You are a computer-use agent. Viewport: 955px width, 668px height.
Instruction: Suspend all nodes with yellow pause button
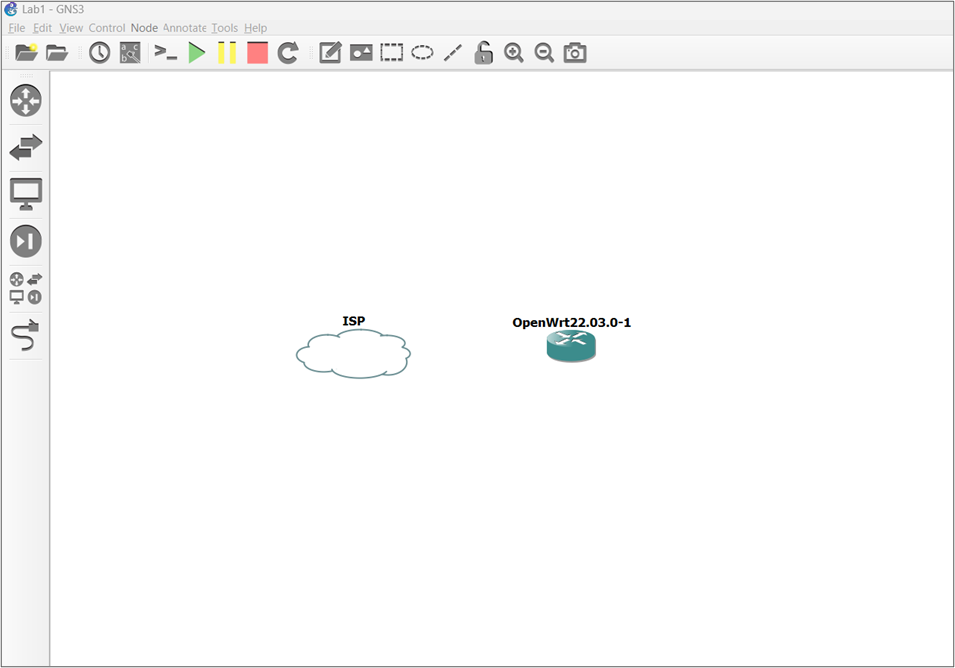[x=227, y=53]
